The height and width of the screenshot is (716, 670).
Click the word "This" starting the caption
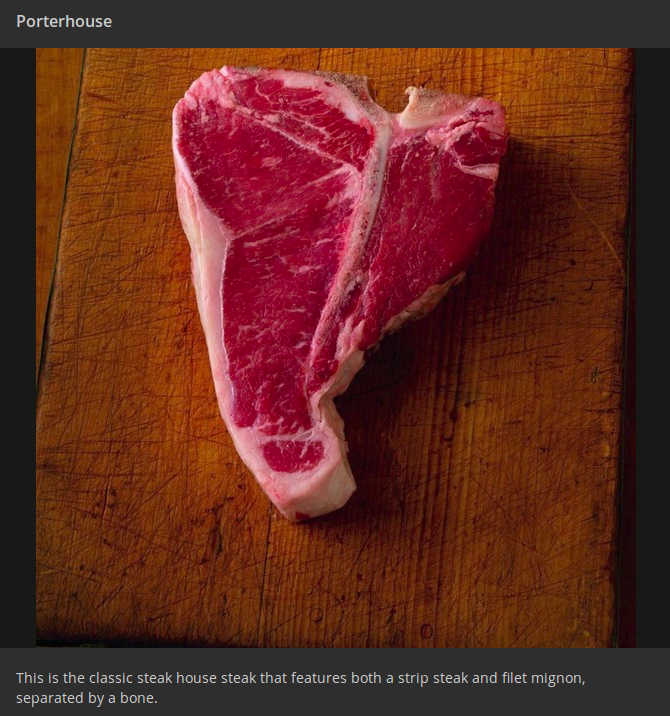click(30, 678)
